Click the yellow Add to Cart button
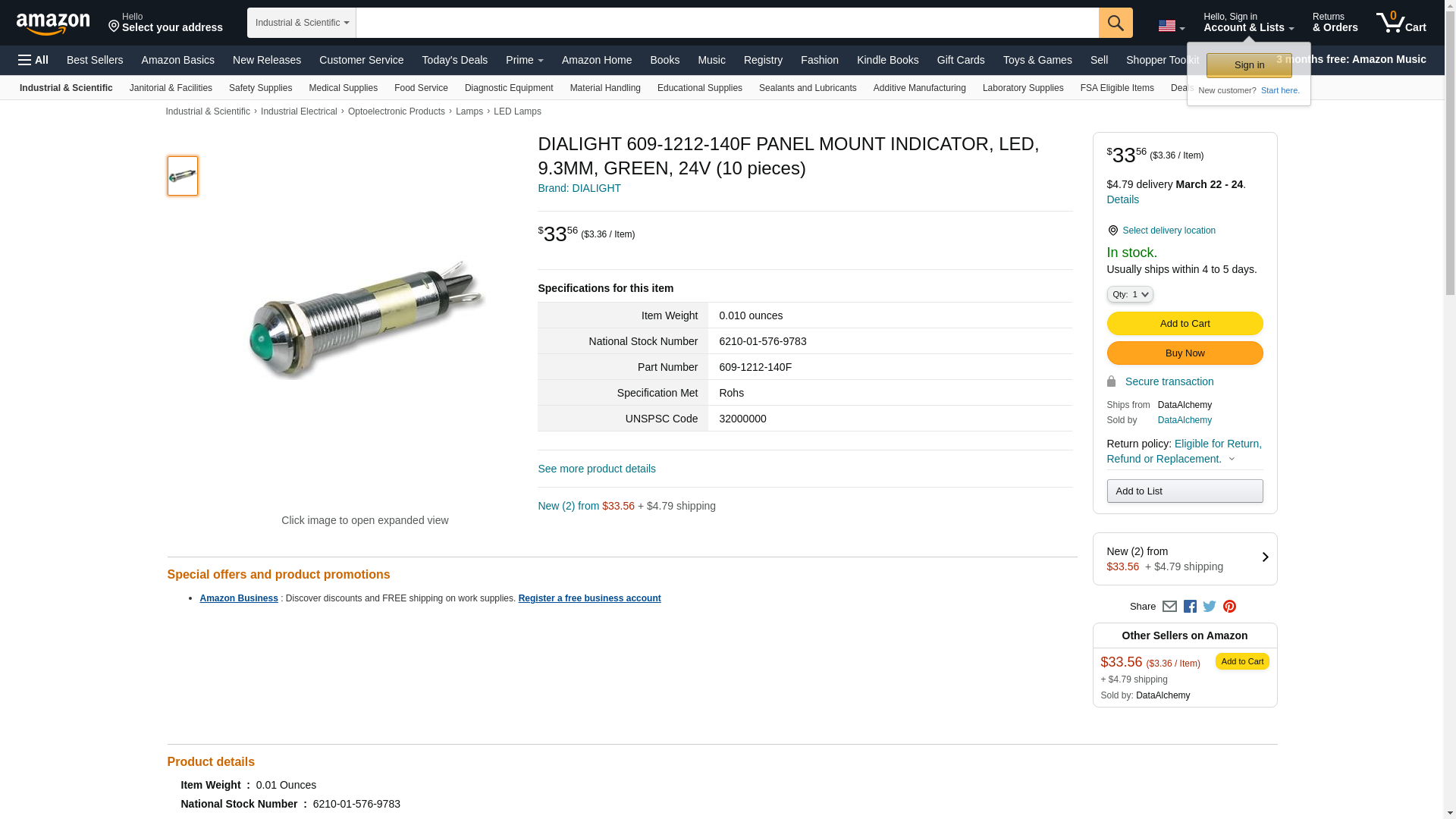Image resolution: width=1456 pixels, height=819 pixels. 1185,324
